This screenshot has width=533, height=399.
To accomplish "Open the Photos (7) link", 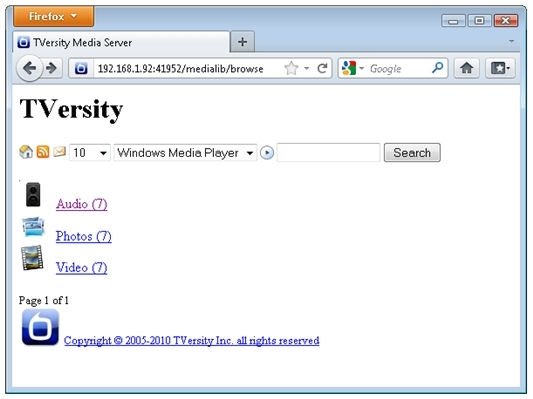I will 84,236.
